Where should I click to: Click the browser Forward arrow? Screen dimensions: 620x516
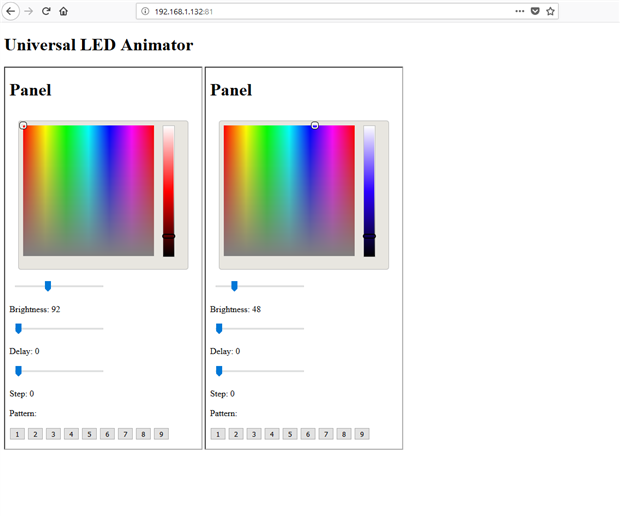pyautogui.click(x=28, y=11)
